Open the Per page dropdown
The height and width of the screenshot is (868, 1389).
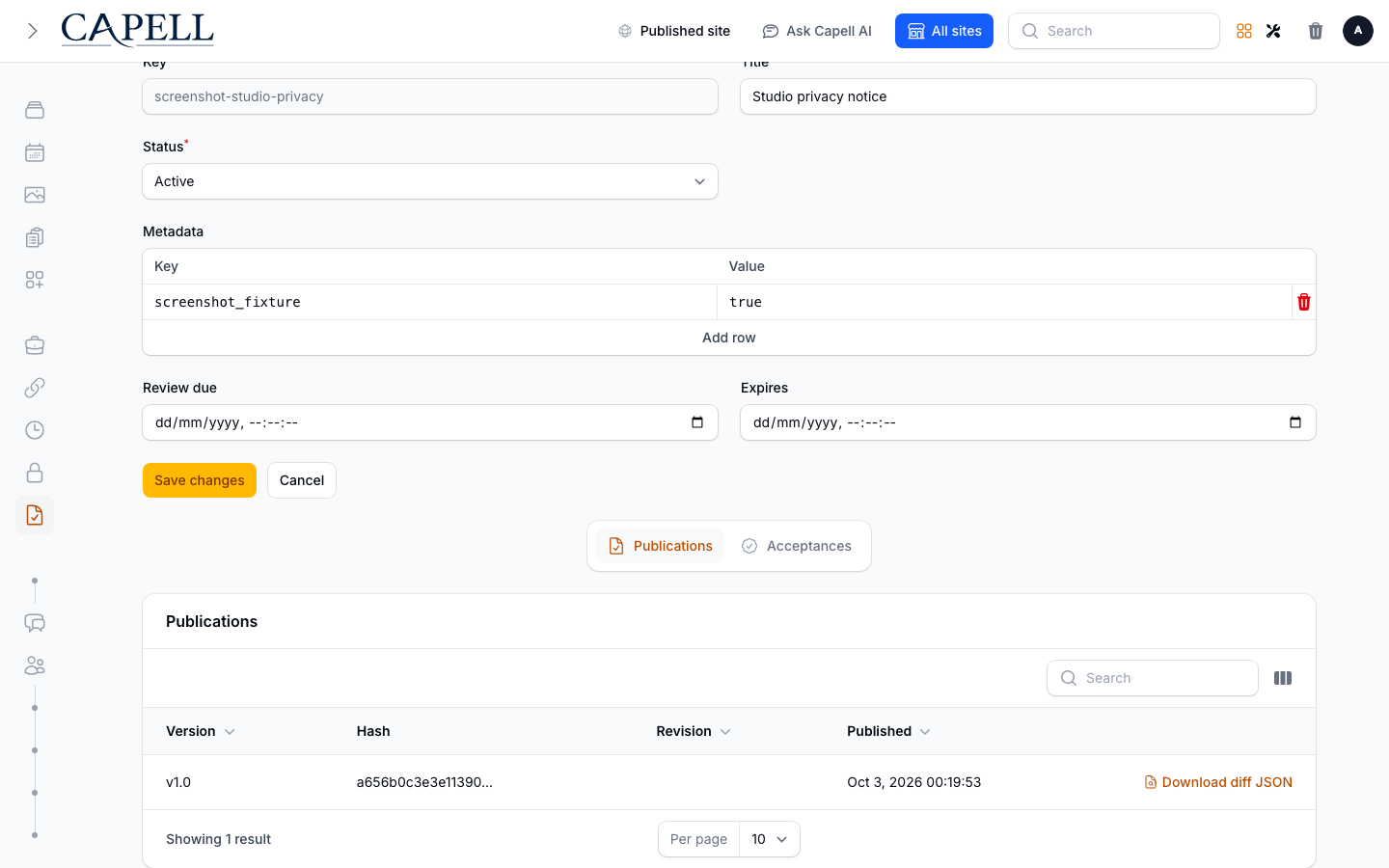[770, 839]
